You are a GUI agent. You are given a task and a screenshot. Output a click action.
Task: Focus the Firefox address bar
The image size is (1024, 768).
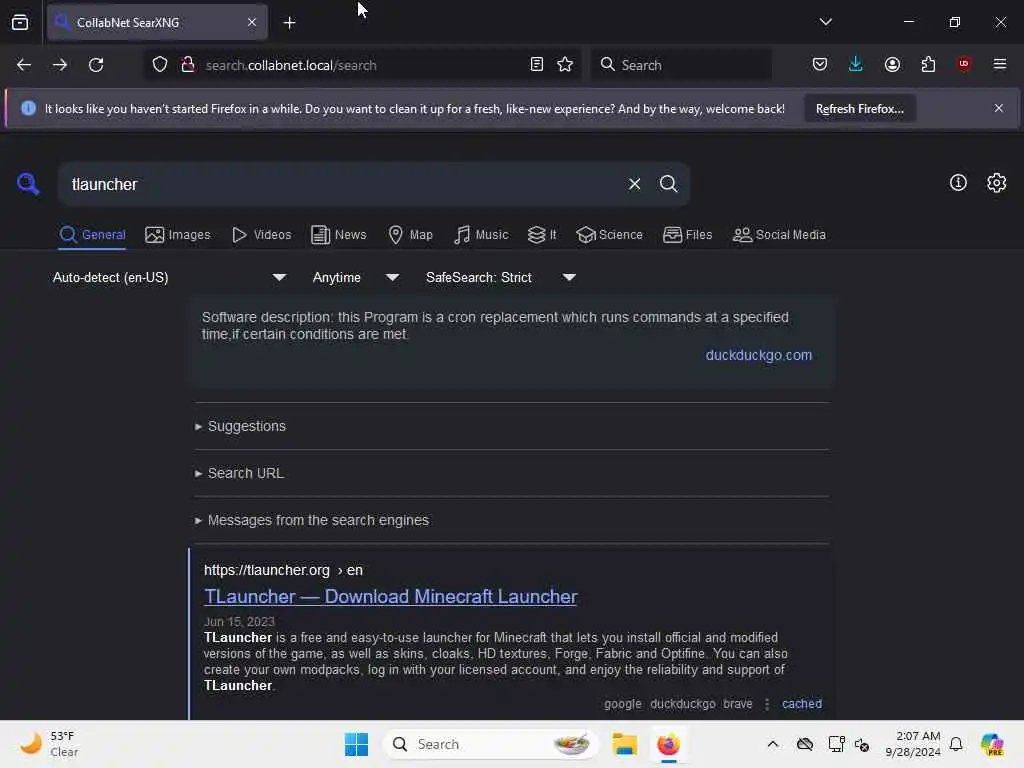[362, 65]
